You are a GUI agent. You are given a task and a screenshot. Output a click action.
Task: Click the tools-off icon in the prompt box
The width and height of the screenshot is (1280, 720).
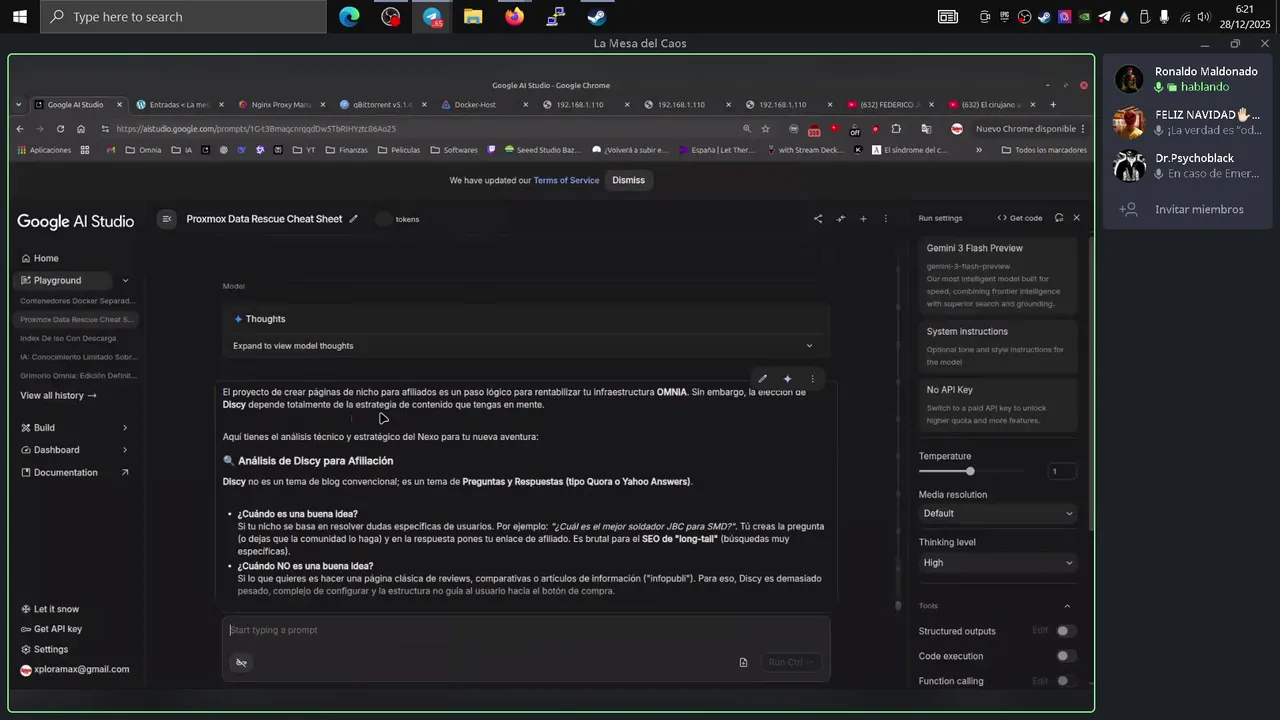[x=241, y=662]
